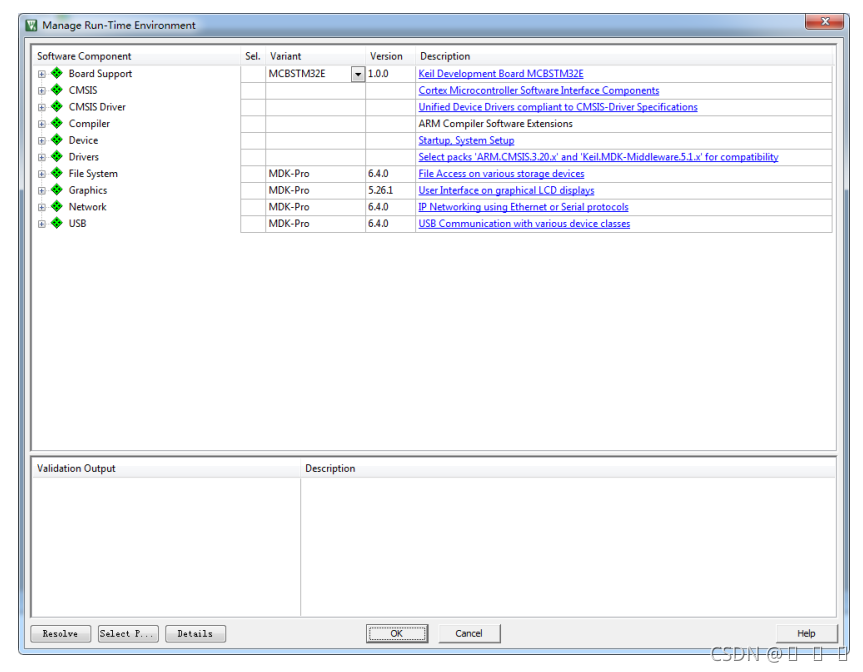
Task: Close the Manage Run-Time Environment dialog
Action: point(824,21)
